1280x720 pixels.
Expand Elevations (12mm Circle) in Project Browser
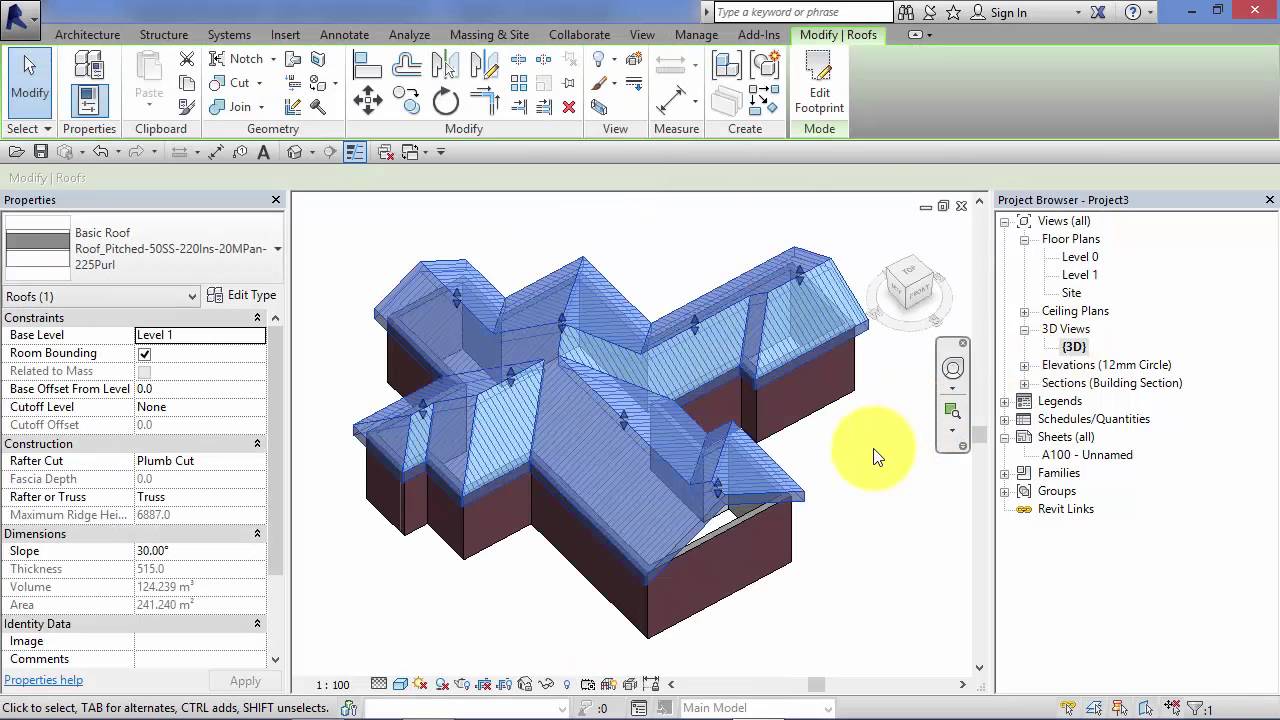pyautogui.click(x=1024, y=365)
